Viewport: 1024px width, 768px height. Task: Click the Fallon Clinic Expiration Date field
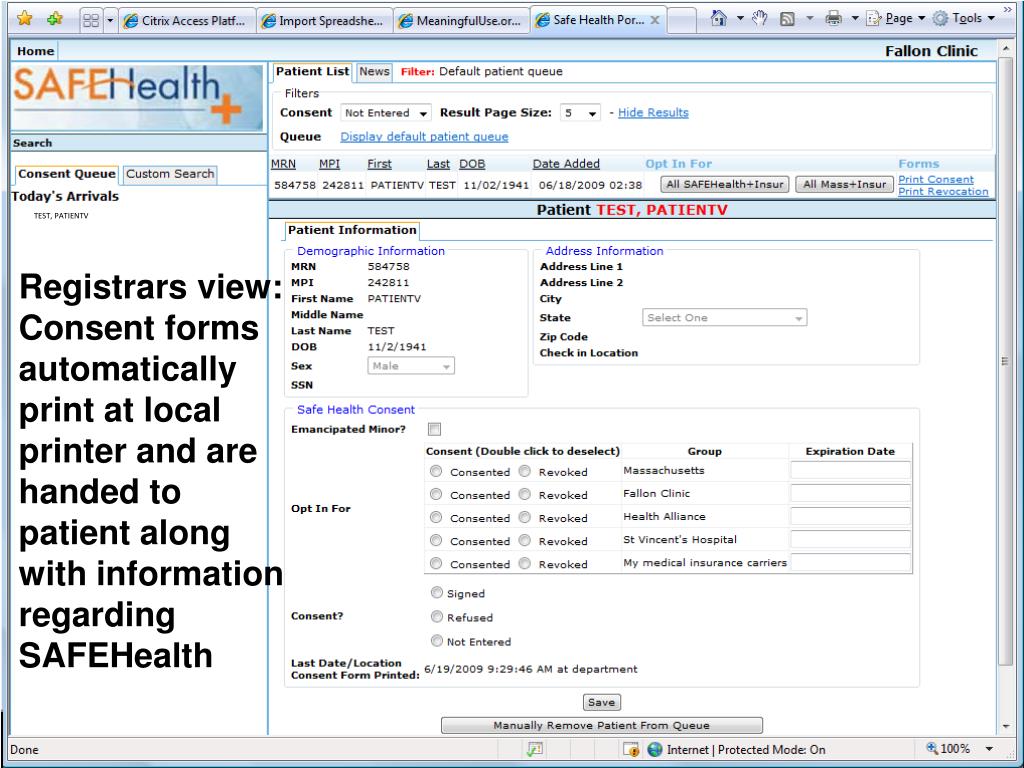click(850, 493)
